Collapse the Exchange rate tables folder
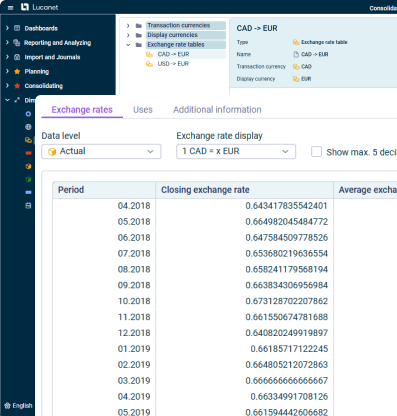The image size is (397, 416). [x=128, y=45]
